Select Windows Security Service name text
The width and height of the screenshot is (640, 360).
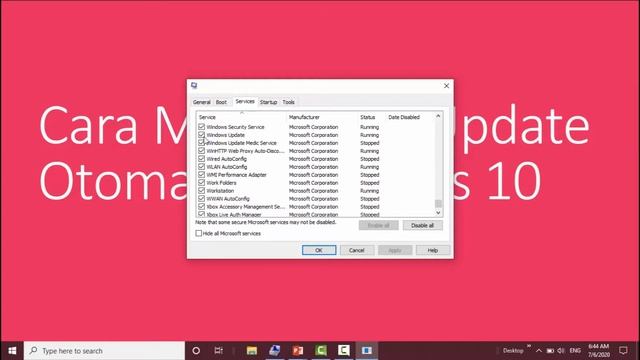click(x=236, y=127)
